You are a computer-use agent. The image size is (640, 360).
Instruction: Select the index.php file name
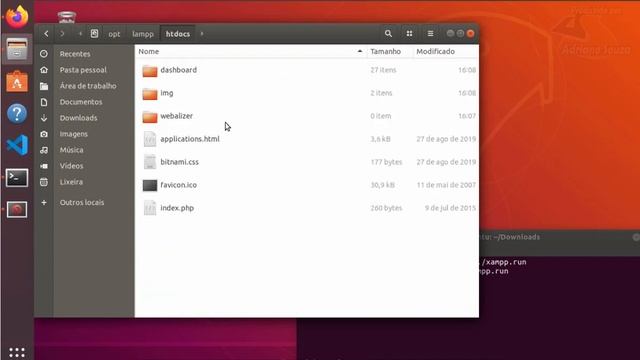tap(177, 208)
